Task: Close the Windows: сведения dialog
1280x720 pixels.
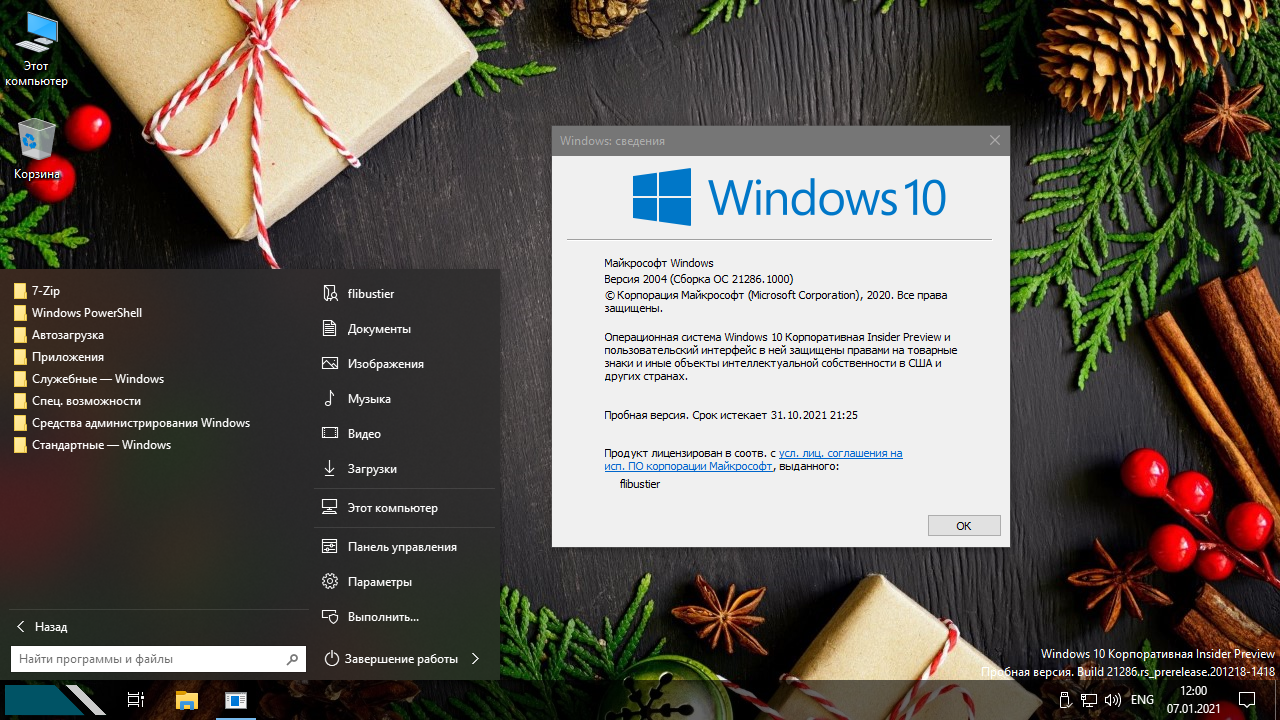Action: point(995,141)
